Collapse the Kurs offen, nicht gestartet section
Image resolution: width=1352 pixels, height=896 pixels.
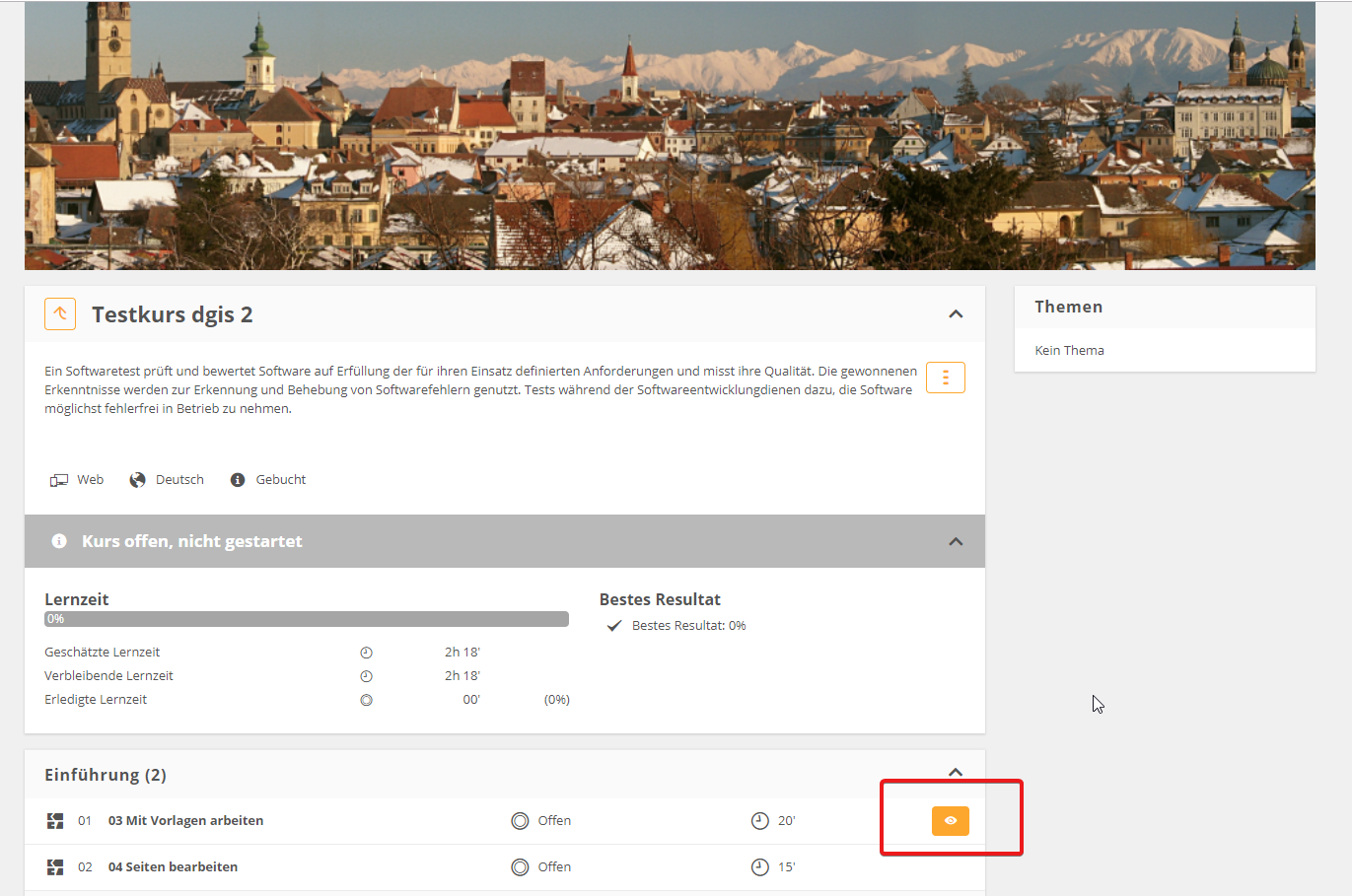[955, 541]
